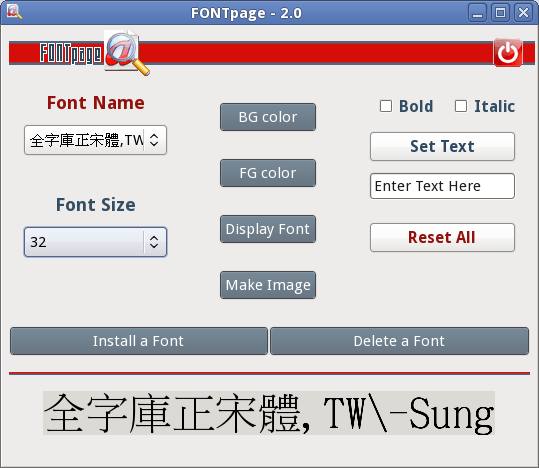The height and width of the screenshot is (468, 539).
Task: Close the FONTpage window
Action: 523,13
